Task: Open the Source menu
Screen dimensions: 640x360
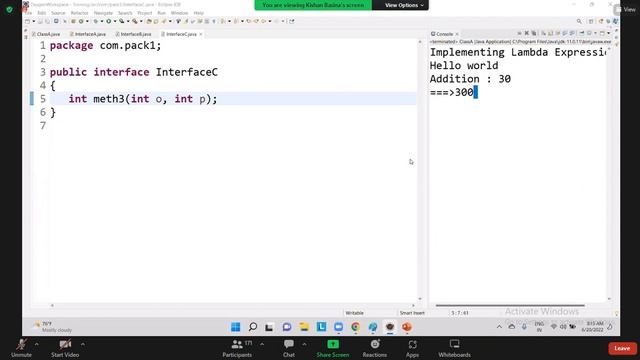Action: (58, 13)
